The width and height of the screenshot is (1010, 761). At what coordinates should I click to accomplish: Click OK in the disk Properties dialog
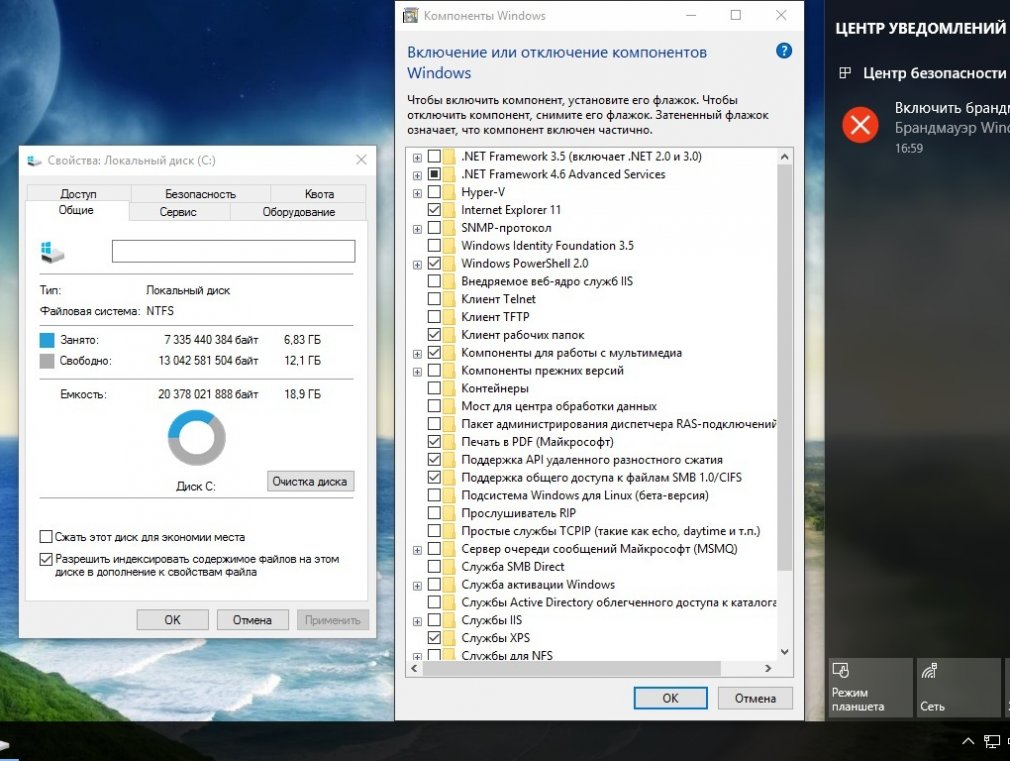point(172,620)
